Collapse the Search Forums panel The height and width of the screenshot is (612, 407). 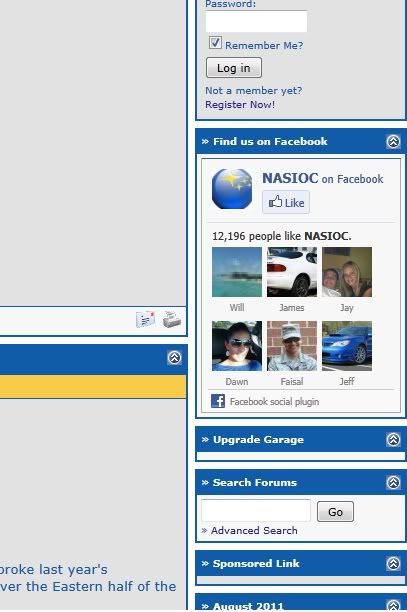coord(393,482)
